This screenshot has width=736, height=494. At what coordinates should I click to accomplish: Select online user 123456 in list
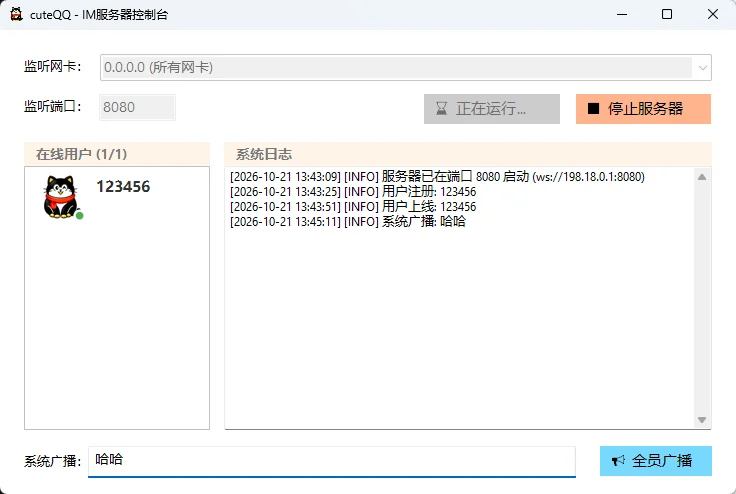[117, 197]
